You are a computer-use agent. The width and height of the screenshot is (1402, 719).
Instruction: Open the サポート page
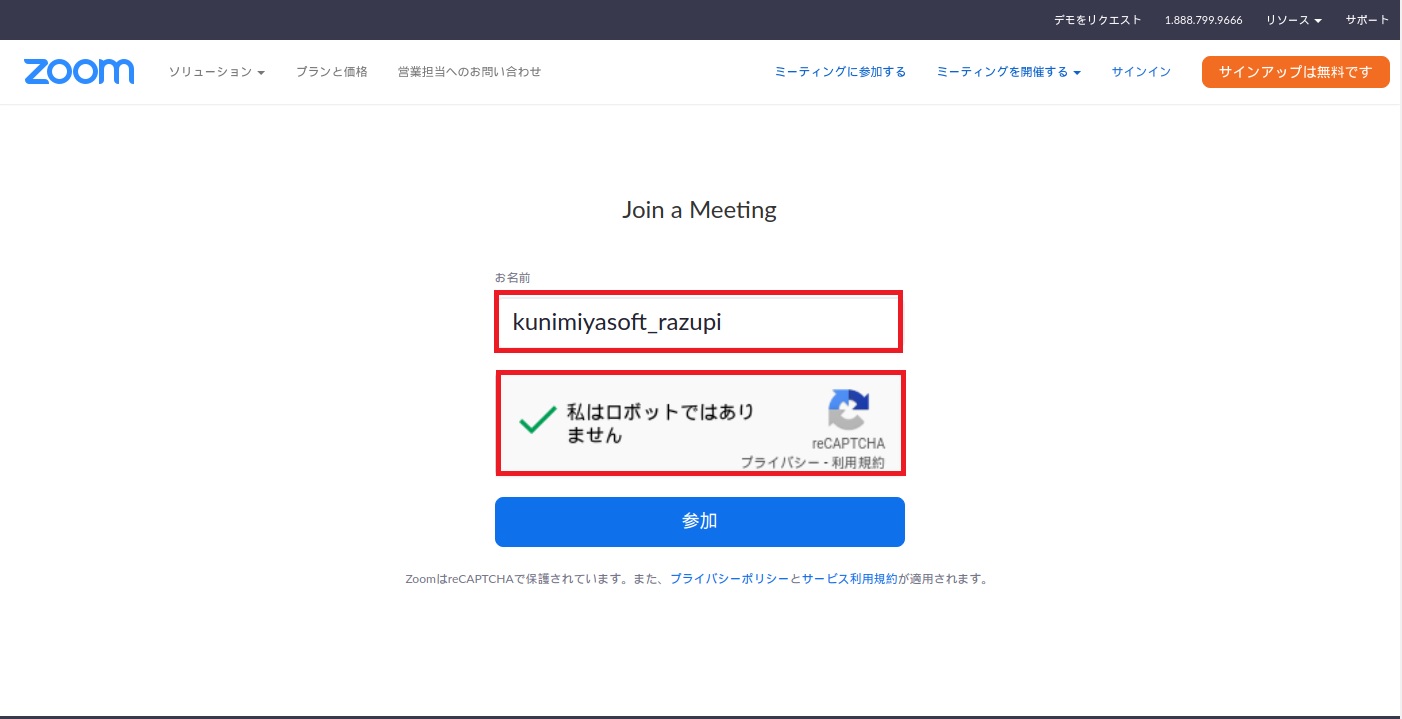tap(1366, 19)
